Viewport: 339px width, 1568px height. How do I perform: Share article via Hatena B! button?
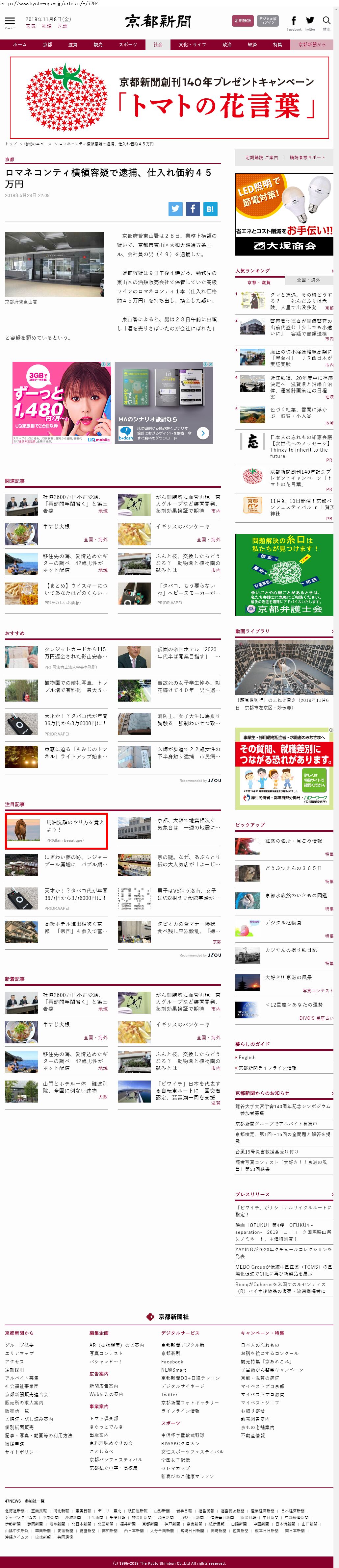pos(209,209)
